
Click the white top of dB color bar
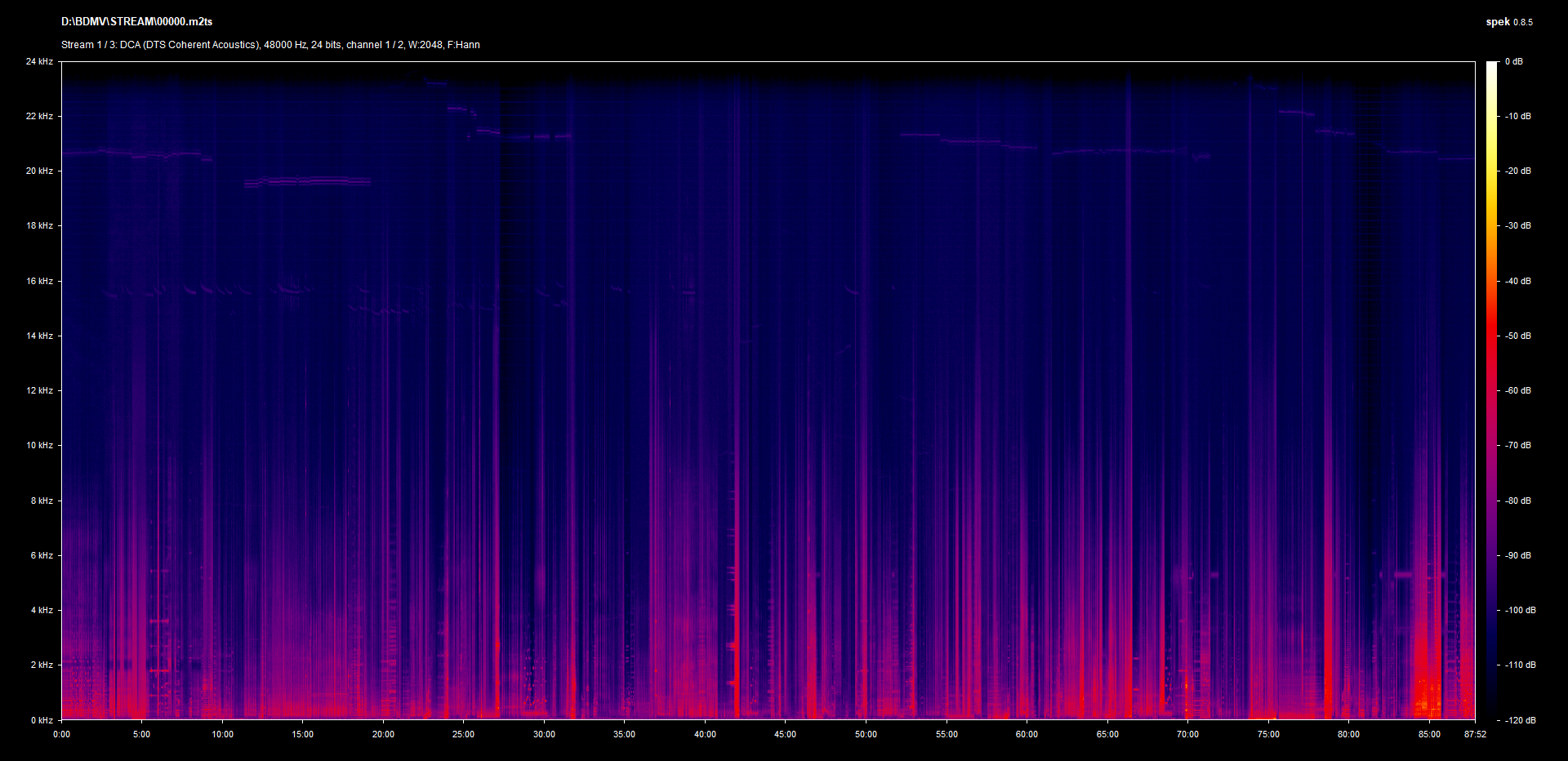coord(1492,67)
